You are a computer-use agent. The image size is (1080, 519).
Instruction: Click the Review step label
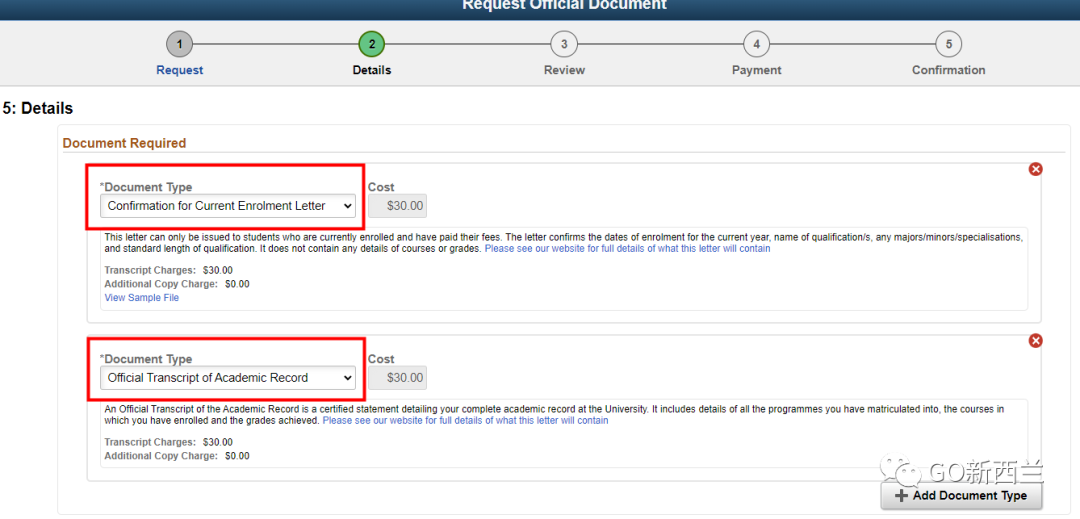coord(564,70)
